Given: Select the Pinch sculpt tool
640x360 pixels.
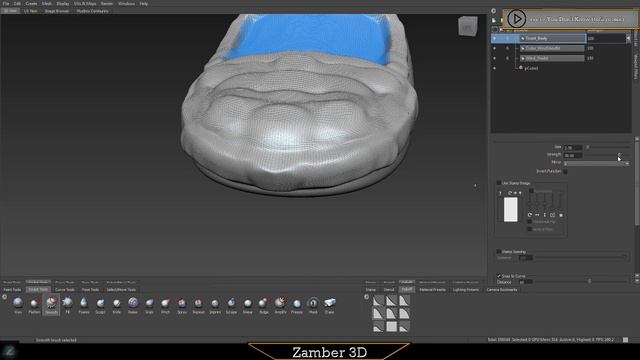Looking at the screenshot, I should (165, 305).
